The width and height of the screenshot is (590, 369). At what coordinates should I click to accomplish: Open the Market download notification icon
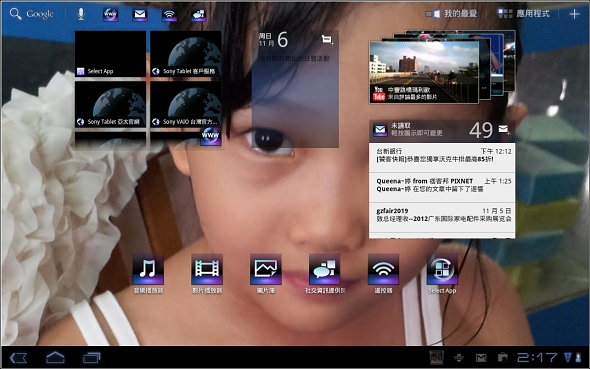click(x=502, y=357)
